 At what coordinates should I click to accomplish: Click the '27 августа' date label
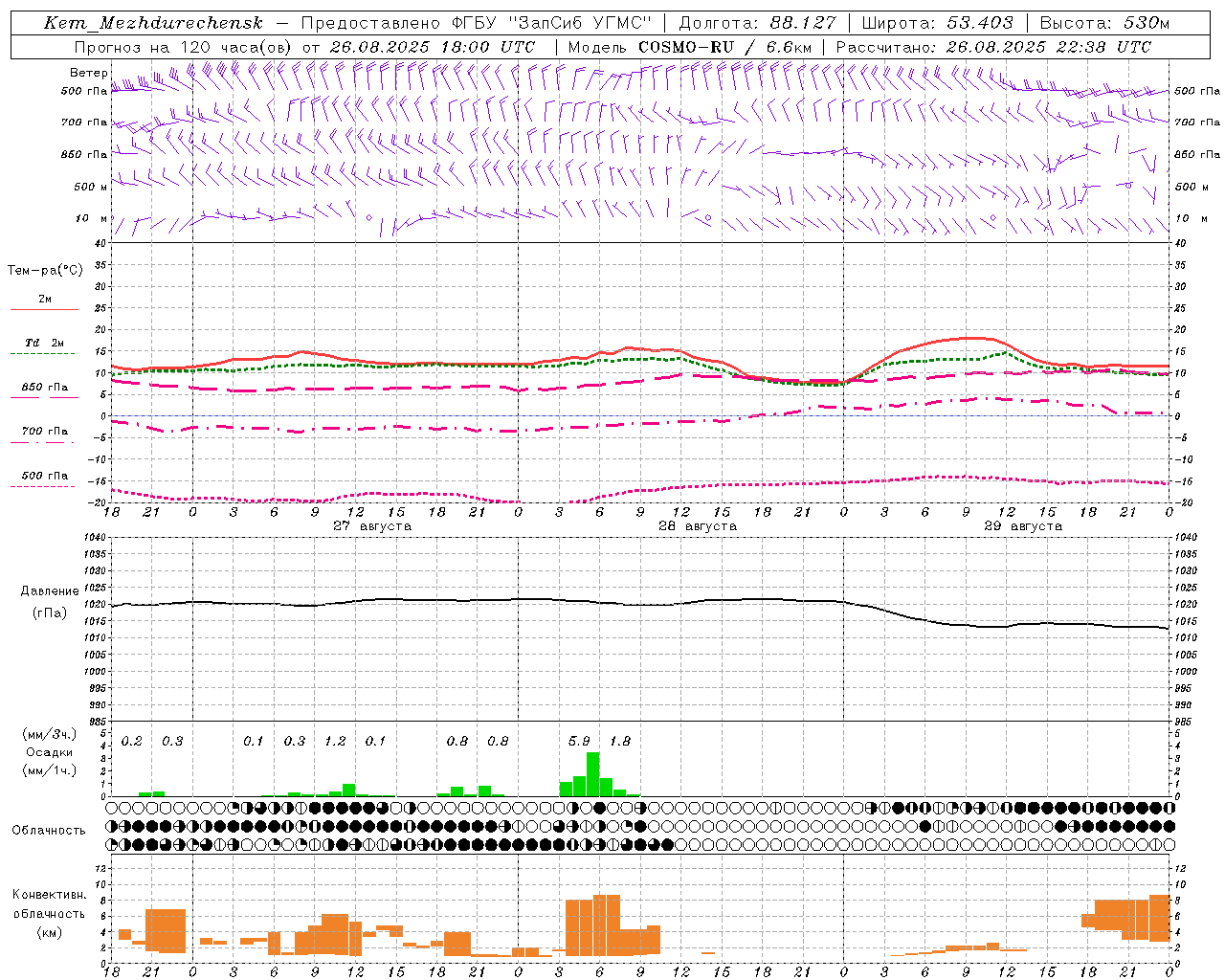tap(372, 526)
